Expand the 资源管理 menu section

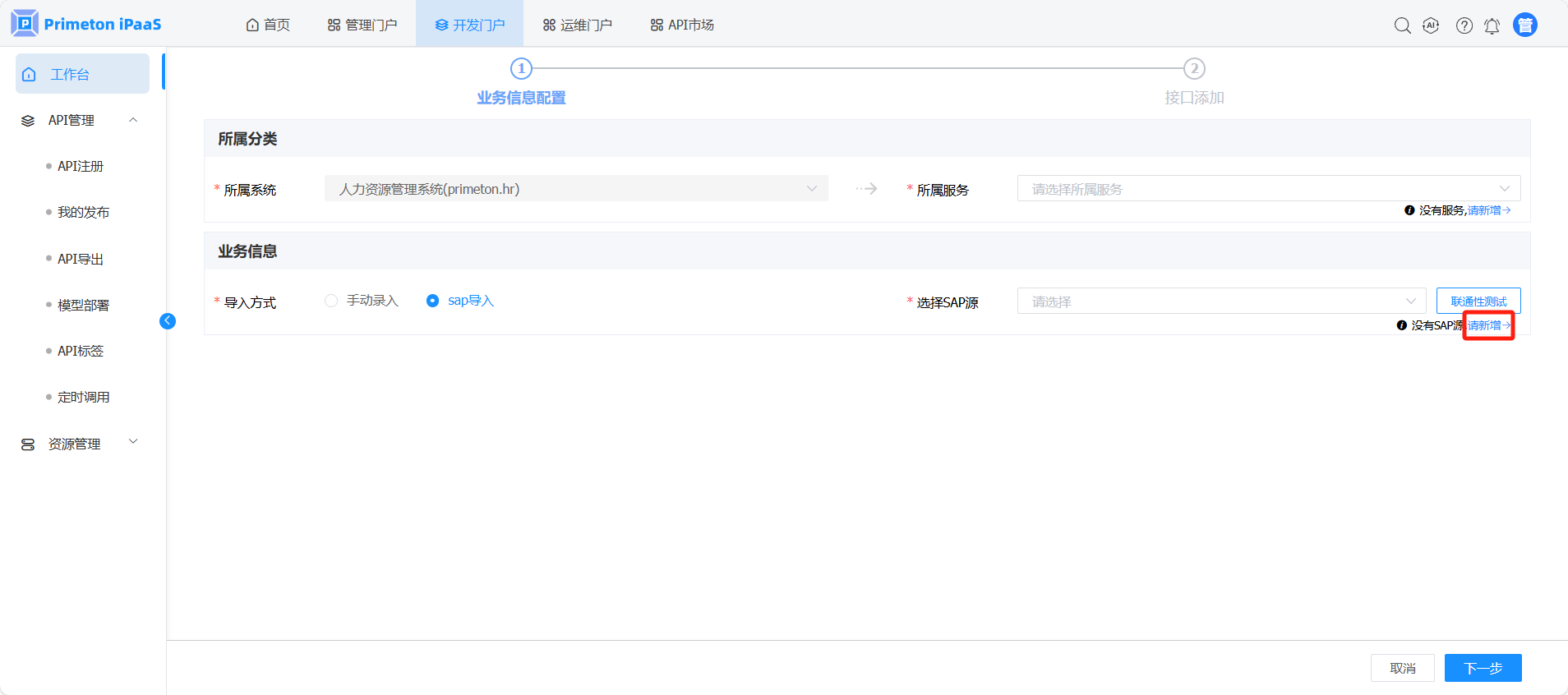tap(133, 443)
